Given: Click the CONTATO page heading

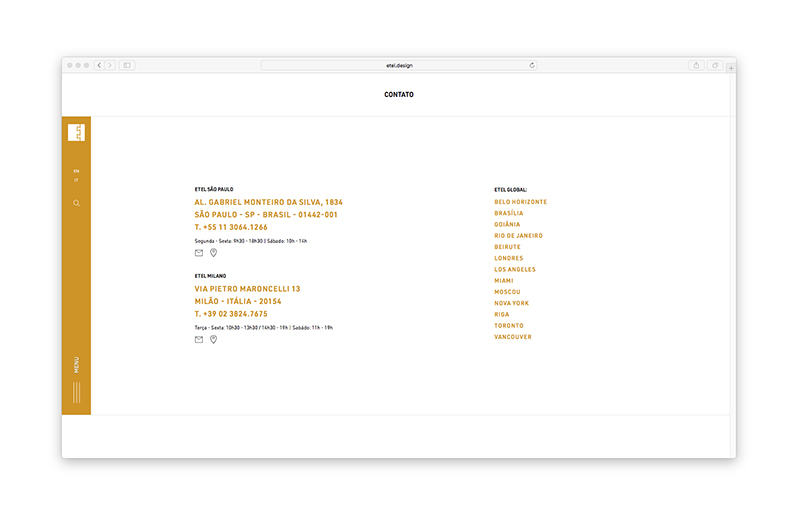Looking at the screenshot, I should (399, 94).
